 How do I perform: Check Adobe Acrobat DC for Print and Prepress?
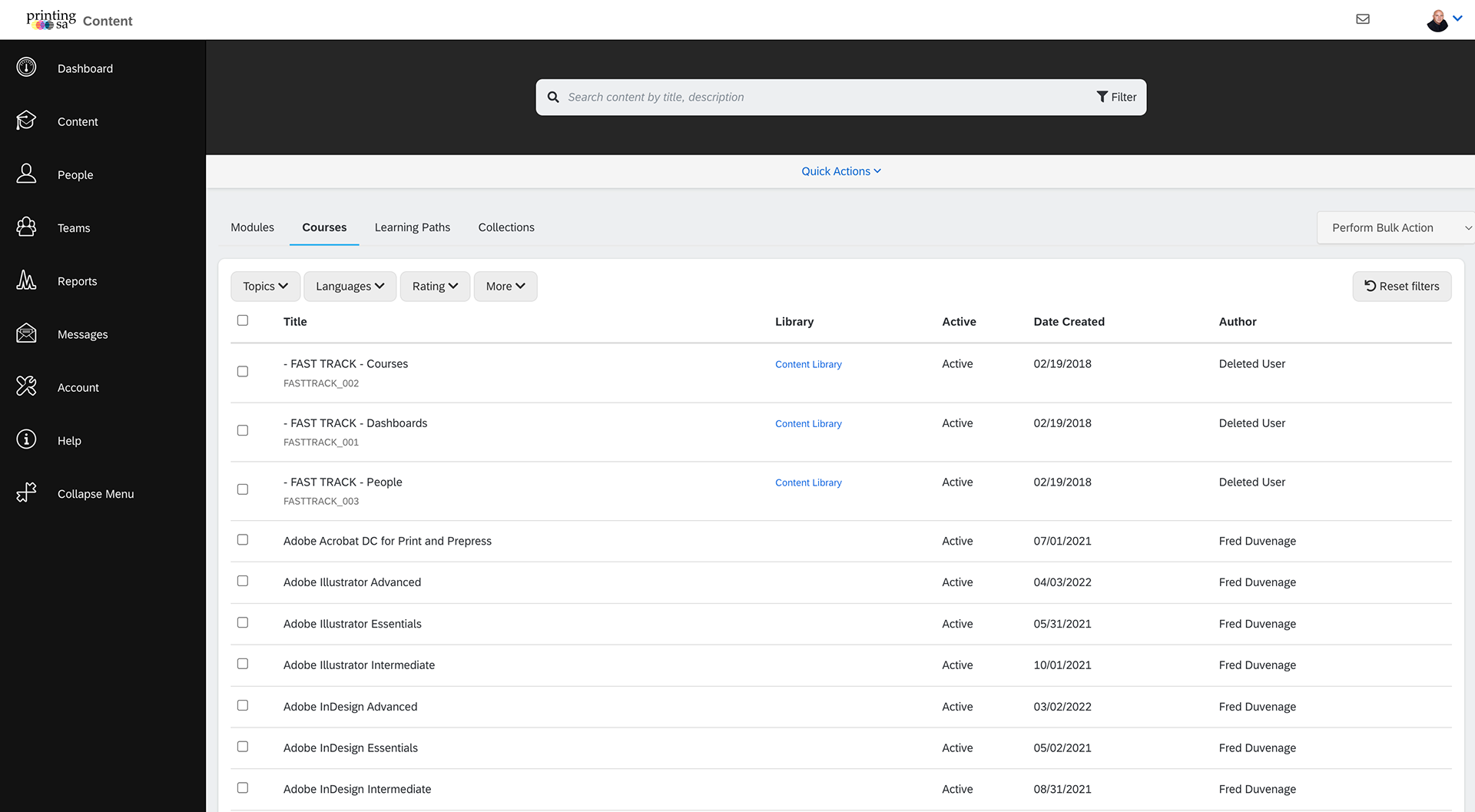click(243, 540)
